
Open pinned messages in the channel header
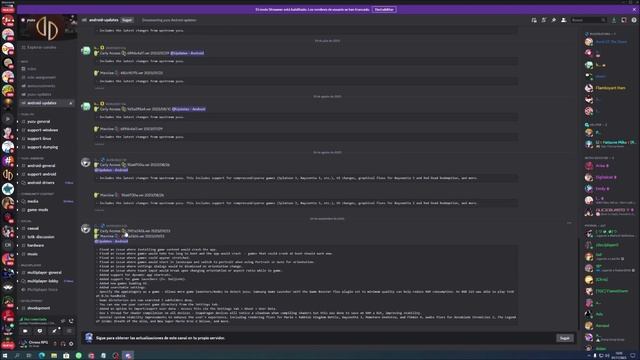coord(553,20)
